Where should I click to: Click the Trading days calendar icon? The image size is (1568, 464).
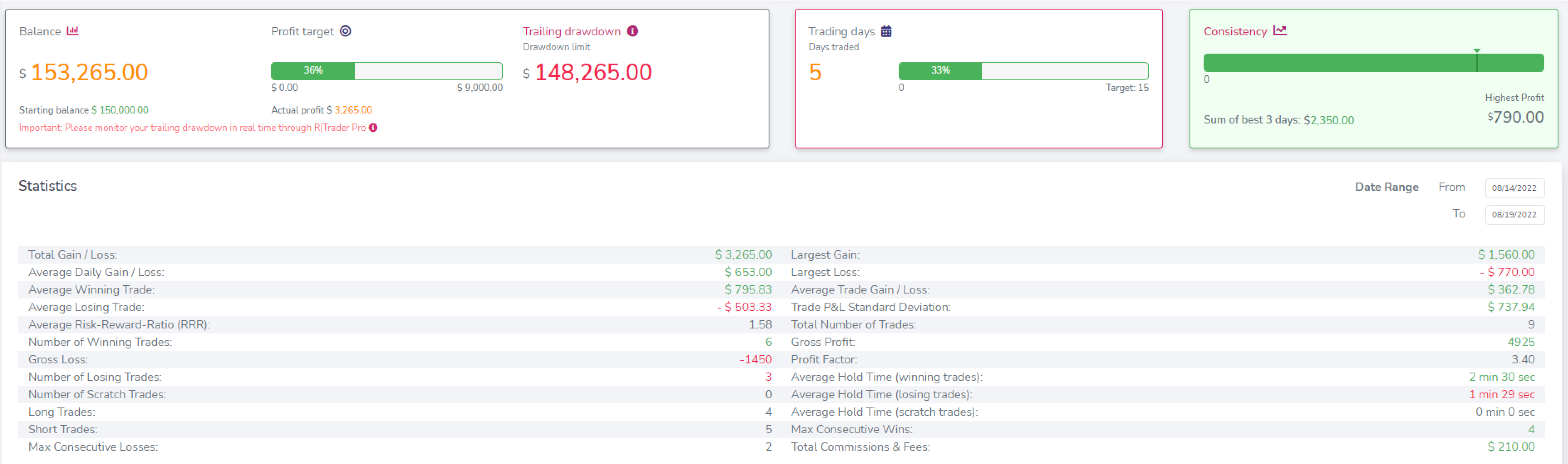coord(886,31)
